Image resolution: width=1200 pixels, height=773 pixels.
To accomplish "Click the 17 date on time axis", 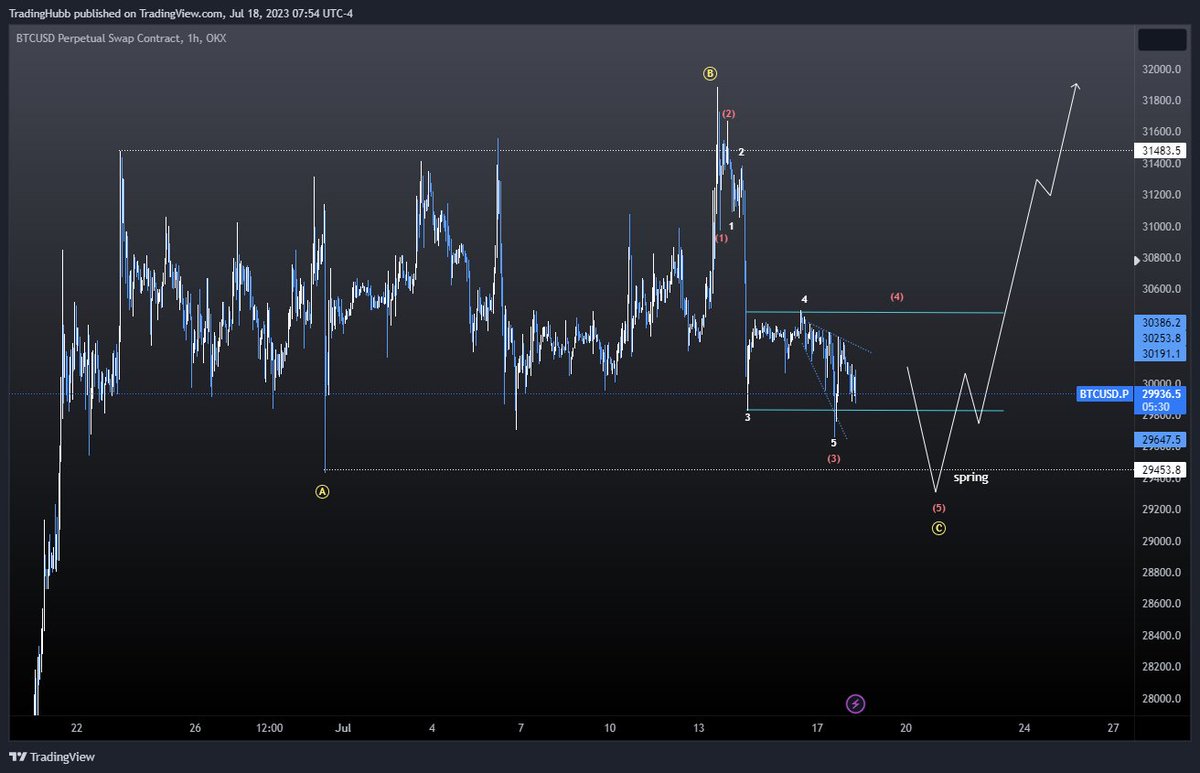I will coord(817,728).
